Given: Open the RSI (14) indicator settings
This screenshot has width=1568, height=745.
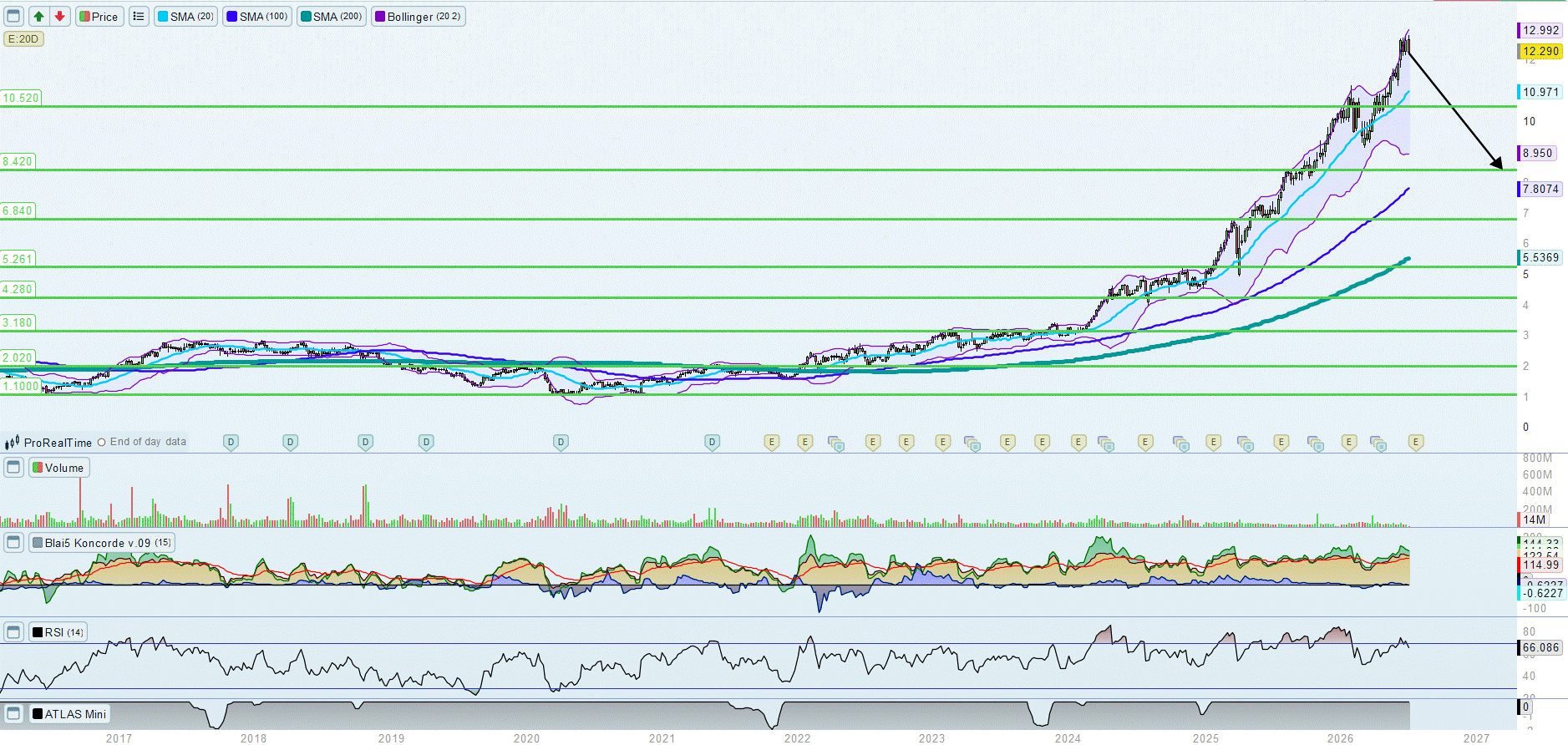Looking at the screenshot, I should [58, 632].
